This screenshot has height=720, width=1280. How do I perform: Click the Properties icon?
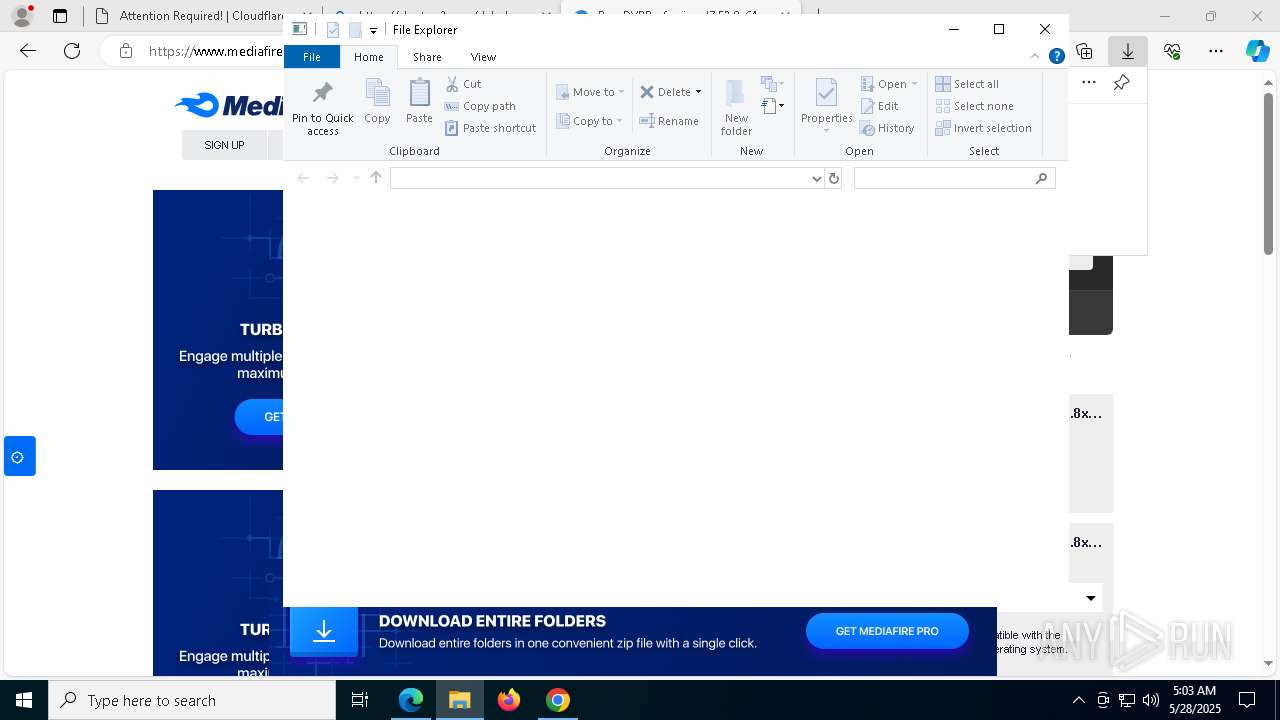click(x=826, y=93)
